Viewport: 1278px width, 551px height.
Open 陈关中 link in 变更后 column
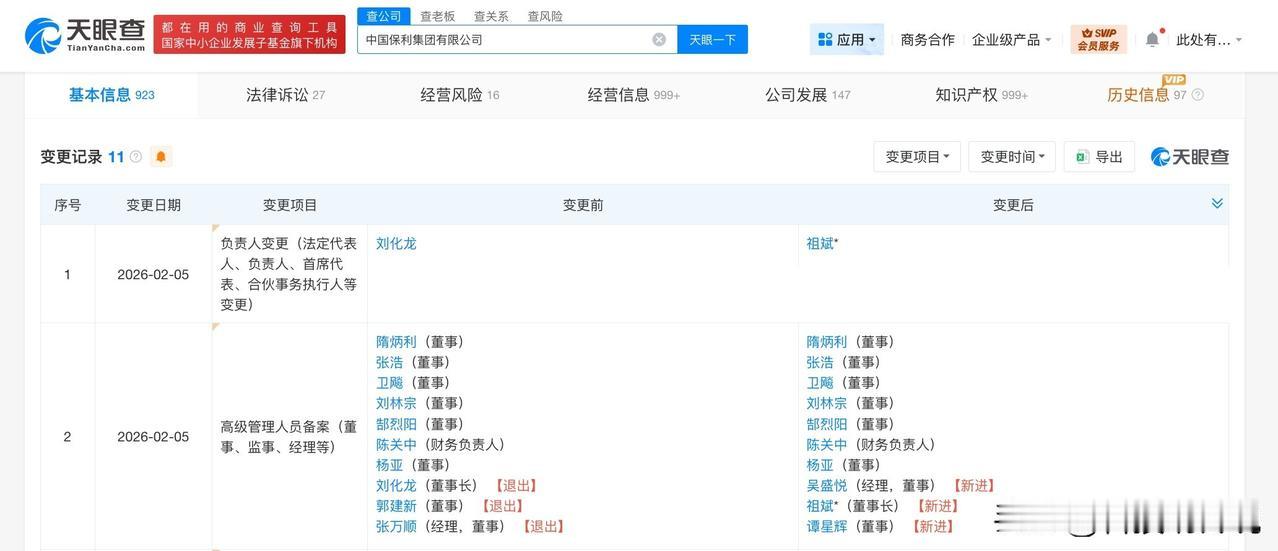827,444
